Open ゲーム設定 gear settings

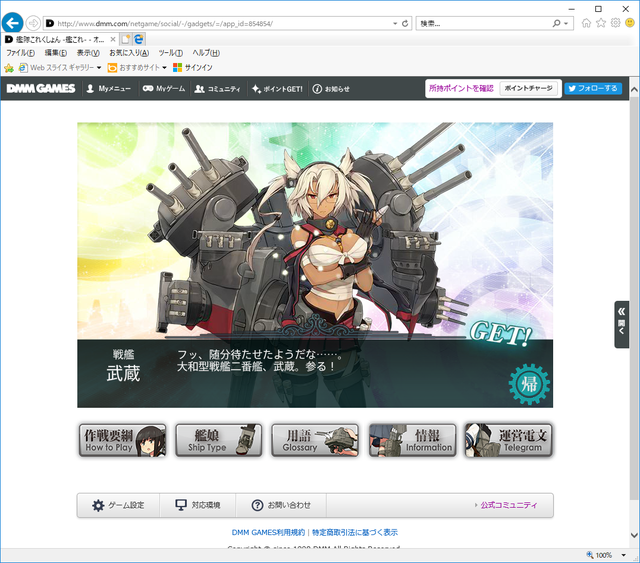tap(118, 505)
